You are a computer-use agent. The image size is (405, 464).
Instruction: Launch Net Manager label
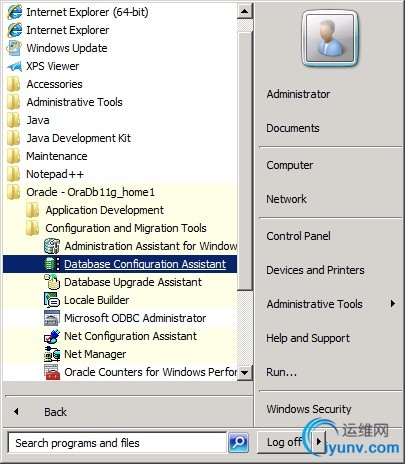point(95,354)
